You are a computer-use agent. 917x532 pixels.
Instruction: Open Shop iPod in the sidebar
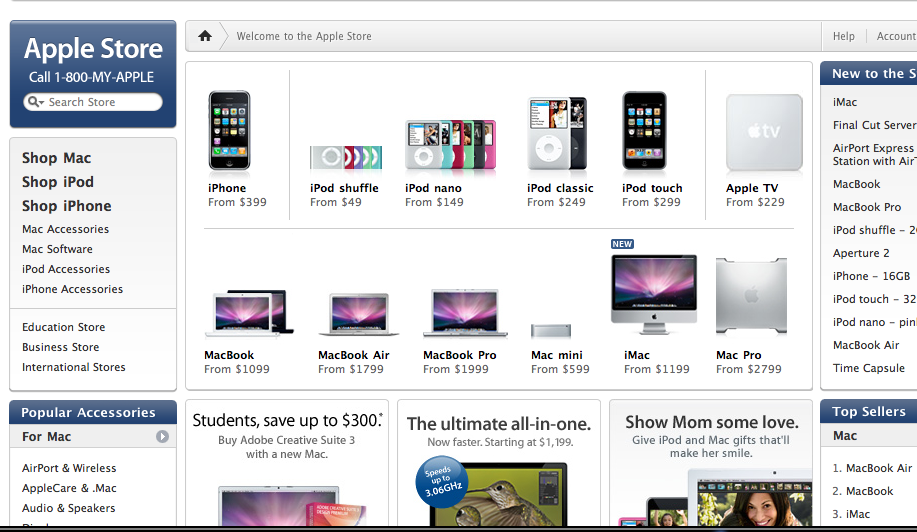pyautogui.click(x=58, y=182)
